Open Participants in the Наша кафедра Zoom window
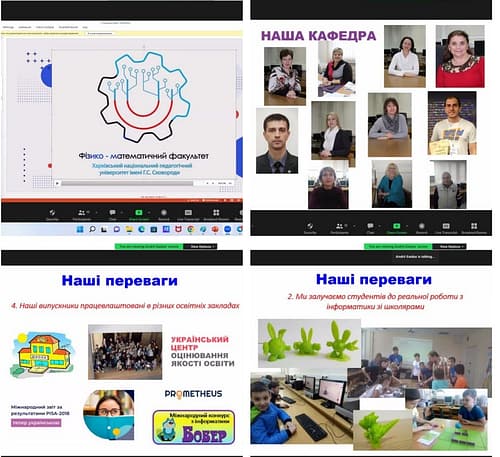500x457 pixels. (339, 228)
